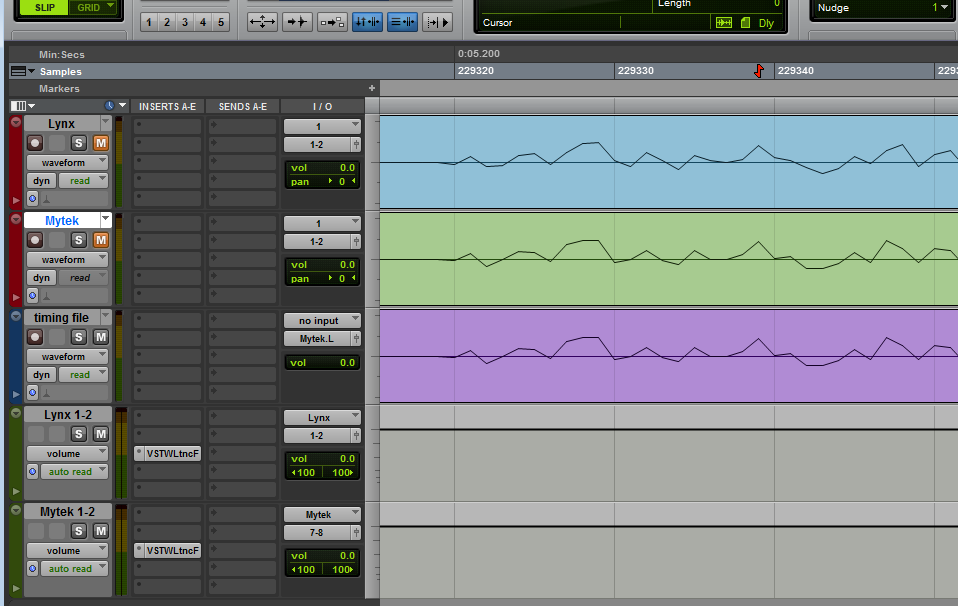This screenshot has width=958, height=606.
Task: Record-enable the timing file track
Action: [x=35, y=337]
